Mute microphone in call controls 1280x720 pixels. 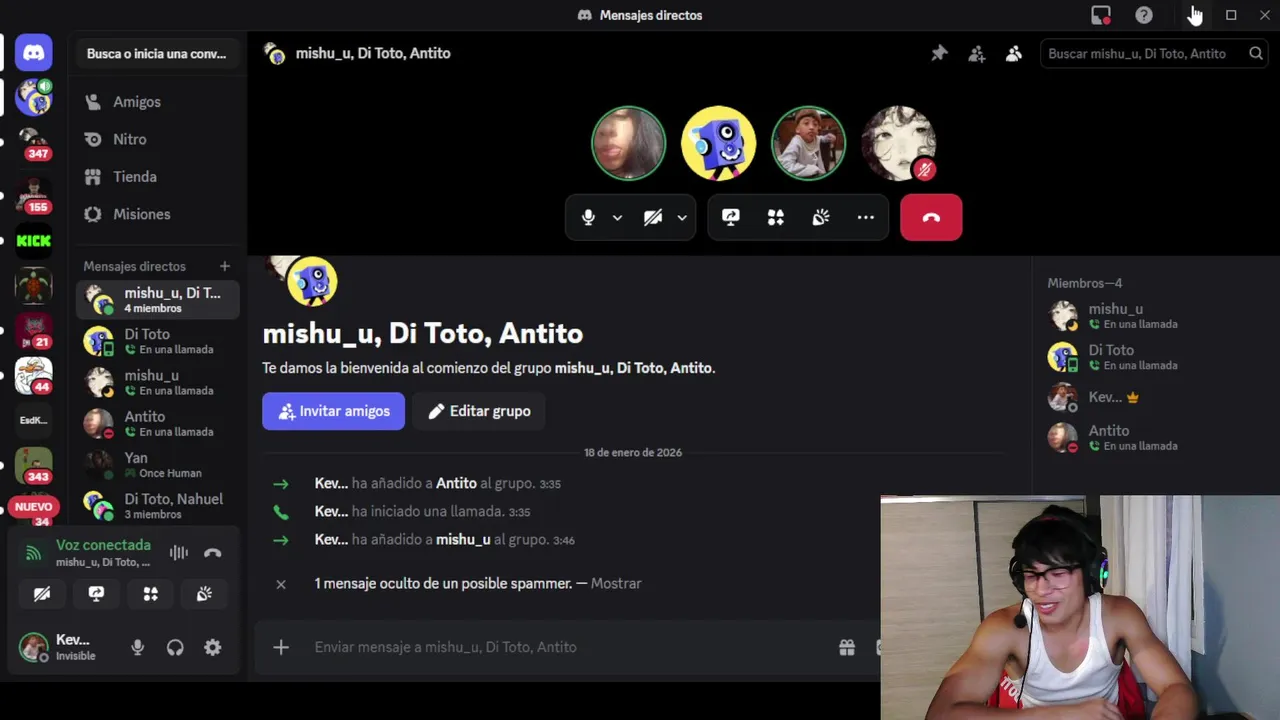click(x=588, y=217)
